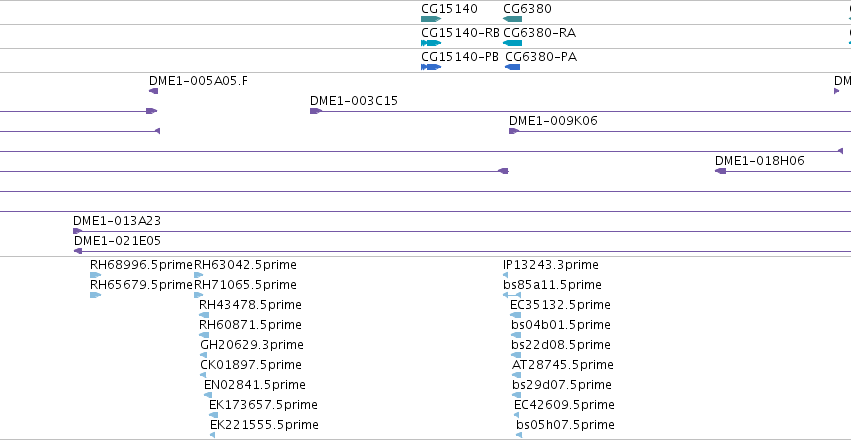Select the RH71065.5prime EST arrow
The height and width of the screenshot is (440, 851).
point(199,295)
